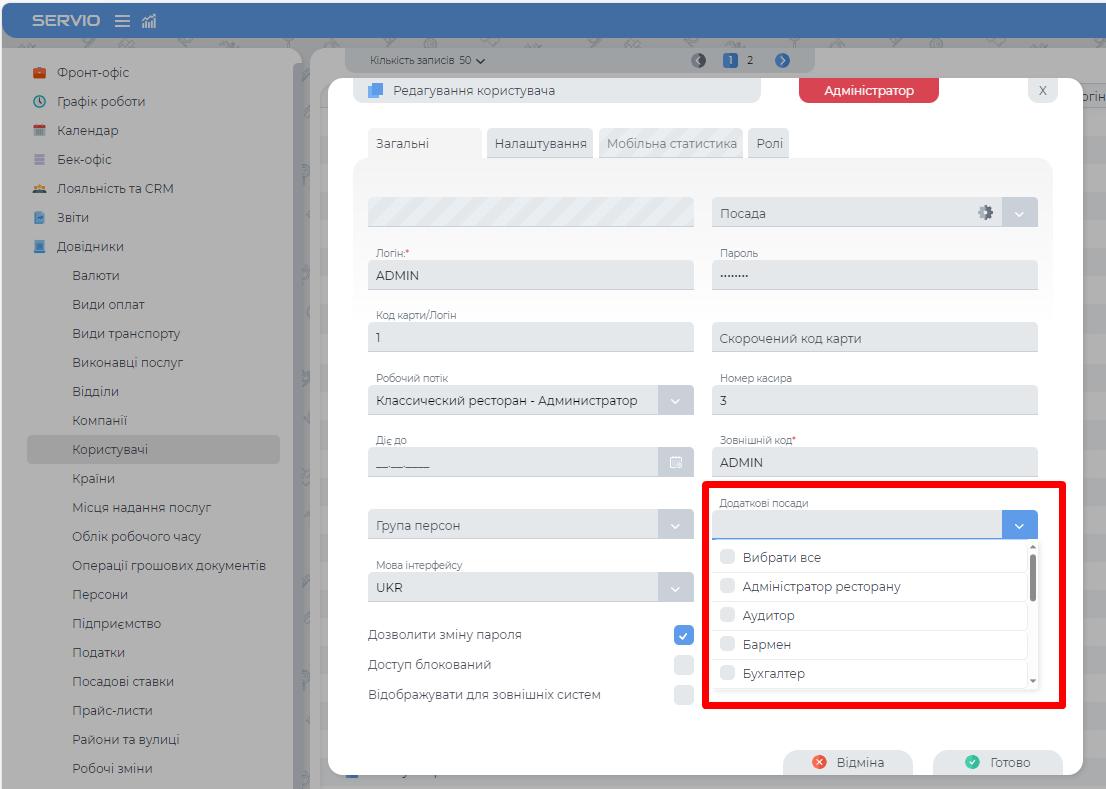This screenshot has width=1106, height=789.
Task: Disable Дозволити зміну пароля checkbox
Action: [x=683, y=635]
